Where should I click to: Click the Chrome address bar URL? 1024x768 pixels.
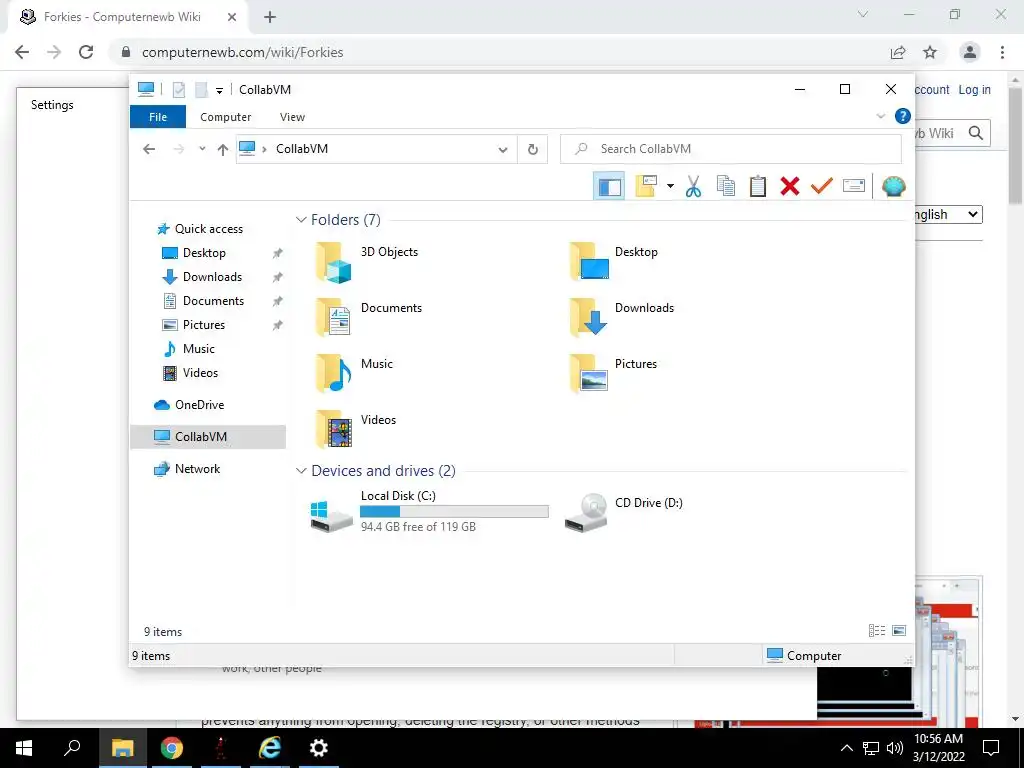click(242, 52)
